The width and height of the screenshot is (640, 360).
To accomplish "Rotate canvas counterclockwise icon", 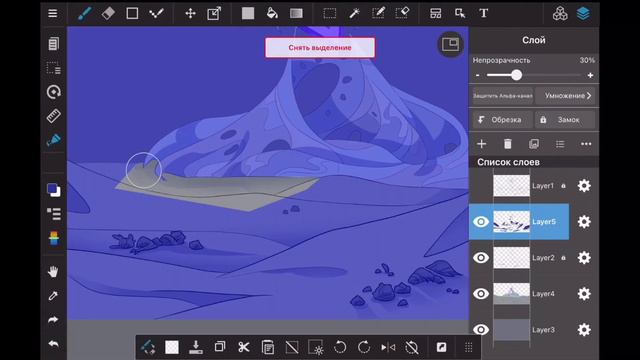I will coord(340,347).
